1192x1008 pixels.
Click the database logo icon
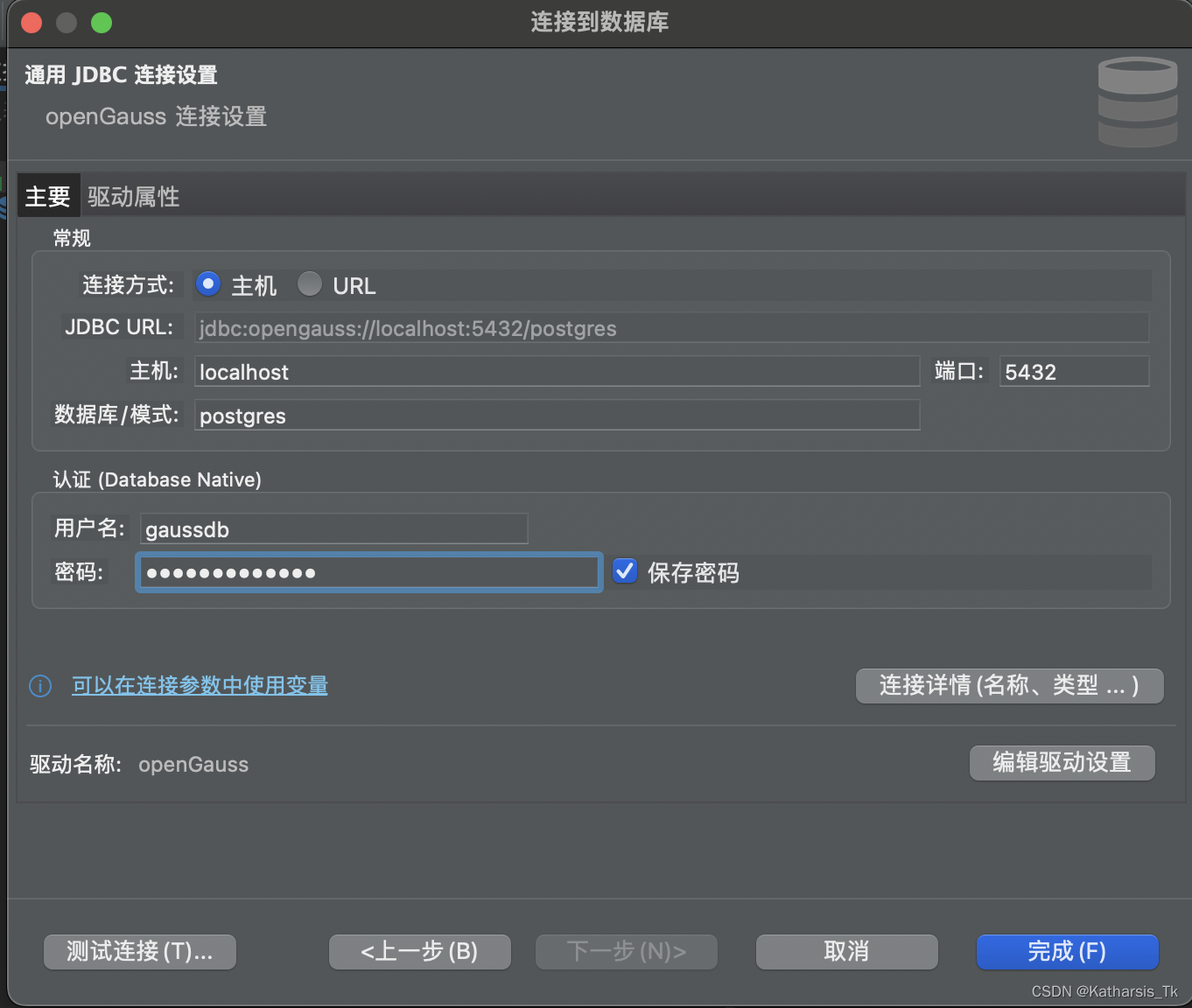click(1137, 101)
